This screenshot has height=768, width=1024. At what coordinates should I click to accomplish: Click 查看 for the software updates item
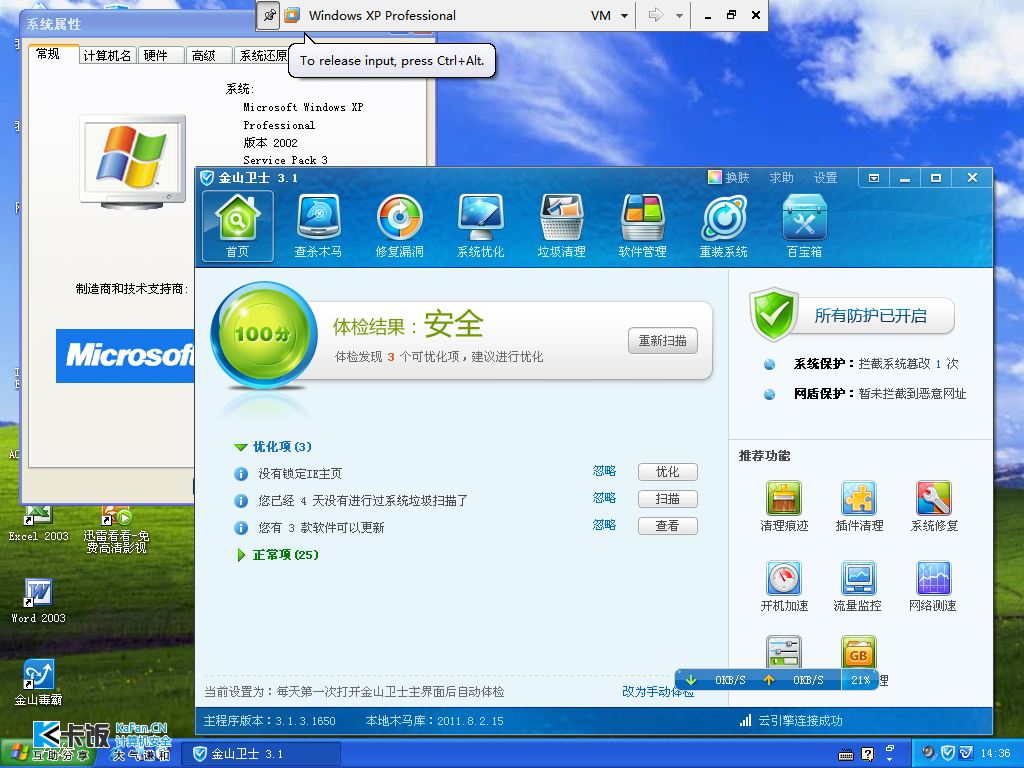point(667,526)
